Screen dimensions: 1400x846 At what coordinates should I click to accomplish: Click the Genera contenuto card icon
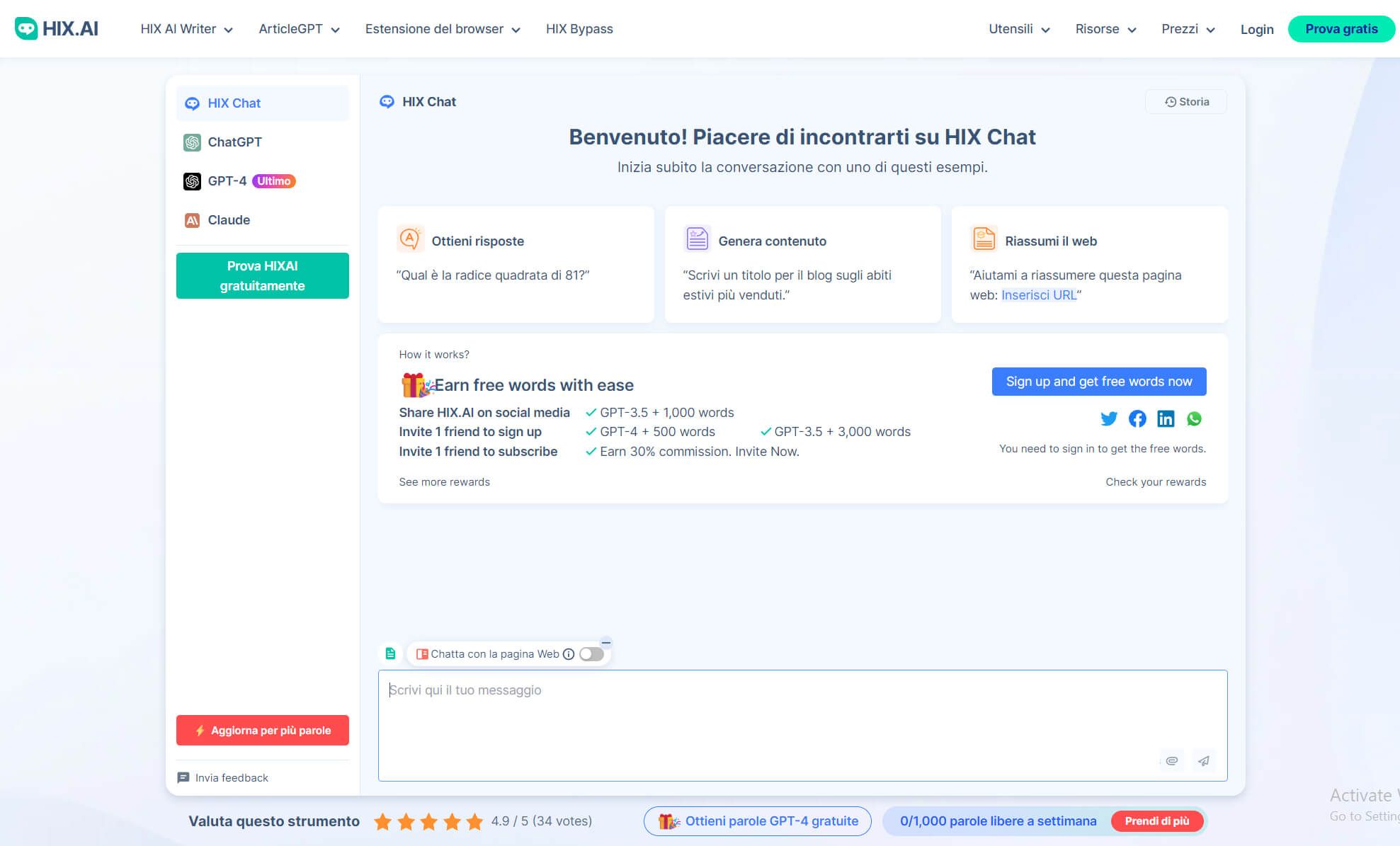(697, 239)
